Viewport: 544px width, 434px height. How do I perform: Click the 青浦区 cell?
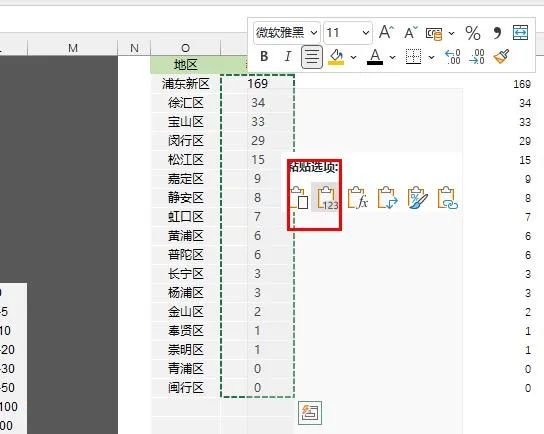tap(186, 368)
